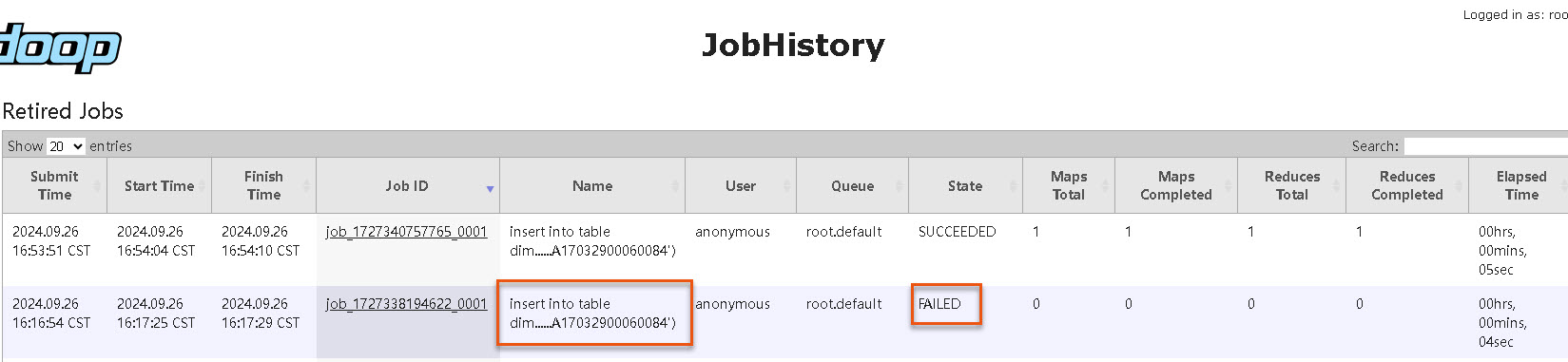
Task: Click sort icon in Name header
Action: (x=675, y=186)
